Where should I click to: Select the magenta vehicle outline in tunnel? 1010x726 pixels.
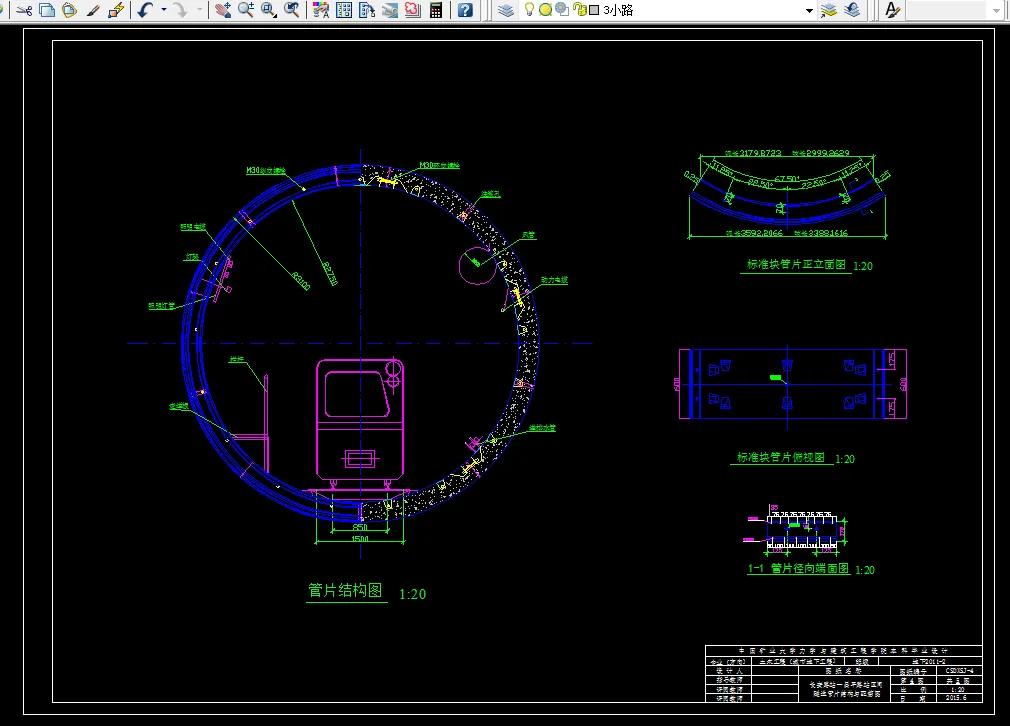[360, 419]
